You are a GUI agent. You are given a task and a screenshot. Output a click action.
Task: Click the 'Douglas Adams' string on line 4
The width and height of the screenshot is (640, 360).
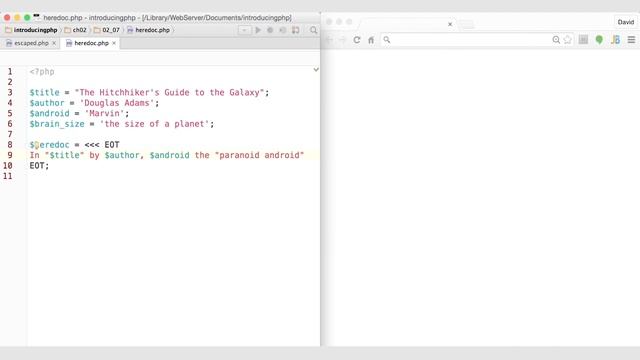(x=117, y=103)
